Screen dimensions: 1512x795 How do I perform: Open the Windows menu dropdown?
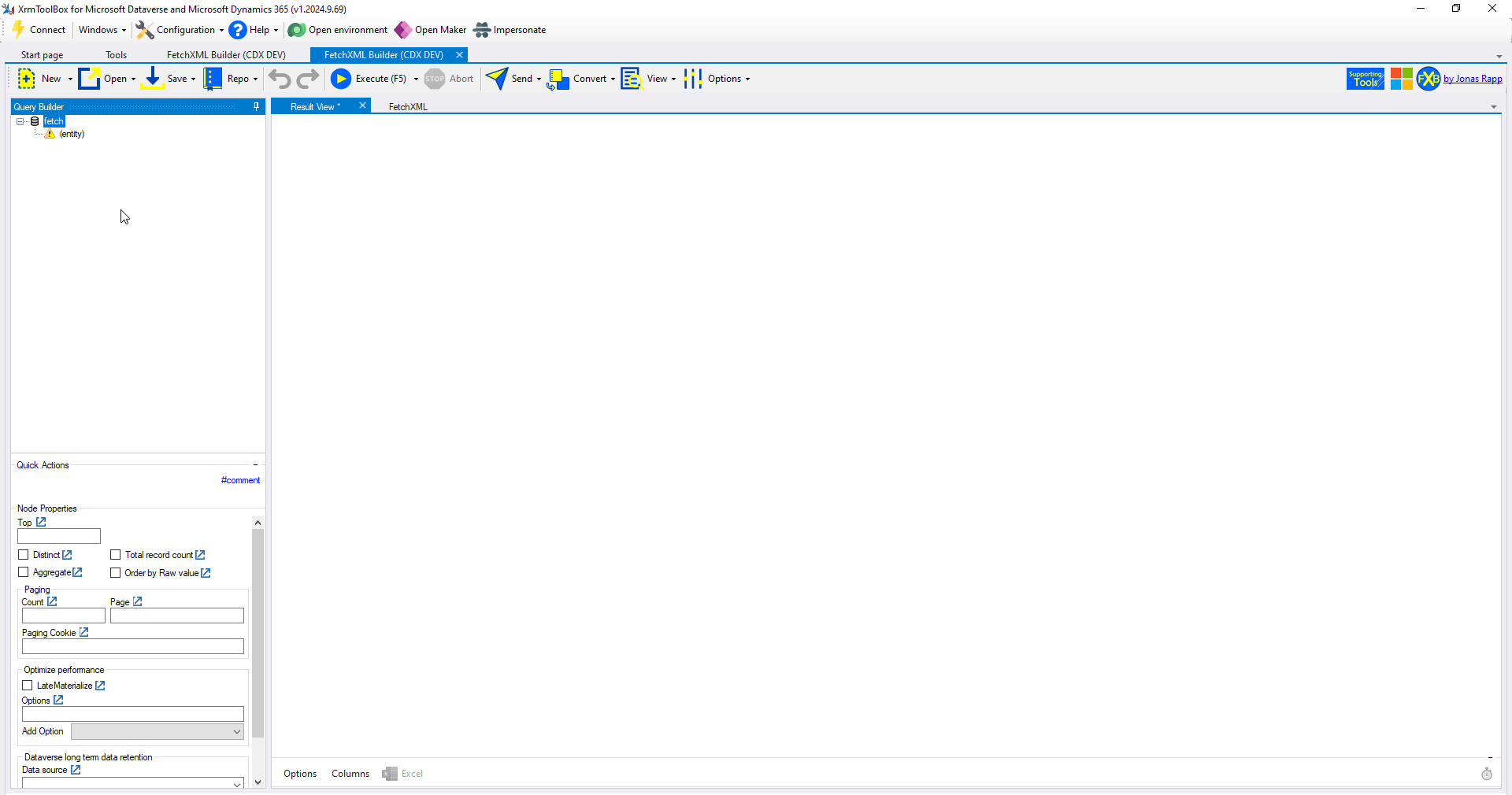tap(102, 30)
